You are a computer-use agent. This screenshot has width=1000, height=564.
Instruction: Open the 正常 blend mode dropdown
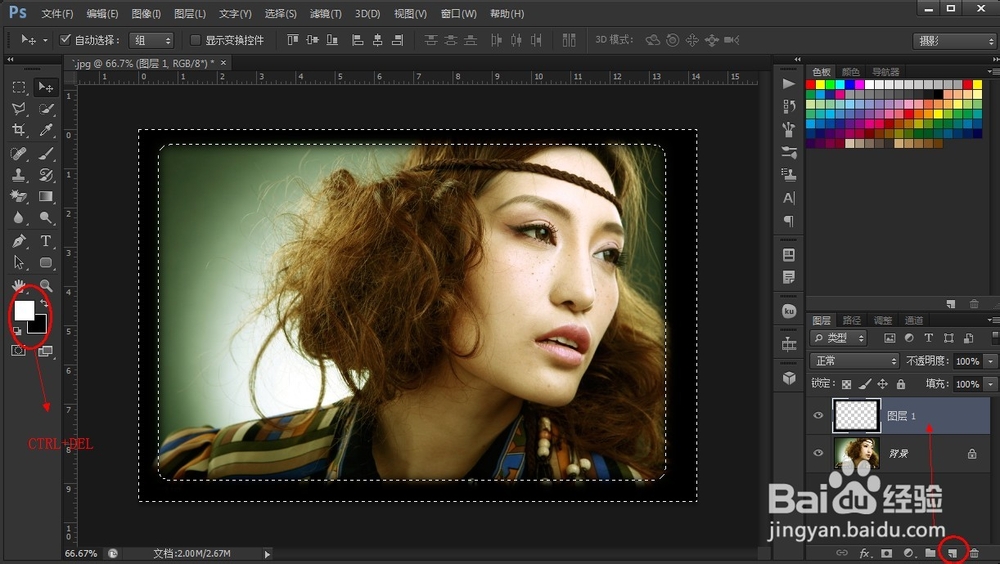coord(853,361)
